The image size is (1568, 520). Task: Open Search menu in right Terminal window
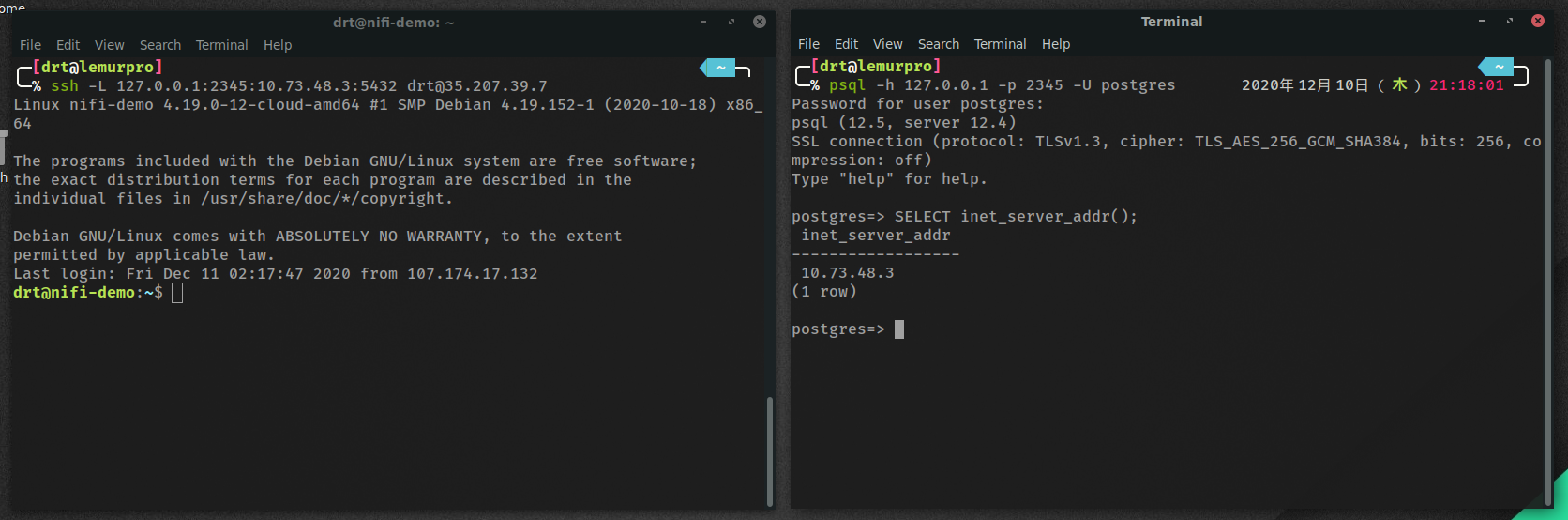[939, 44]
